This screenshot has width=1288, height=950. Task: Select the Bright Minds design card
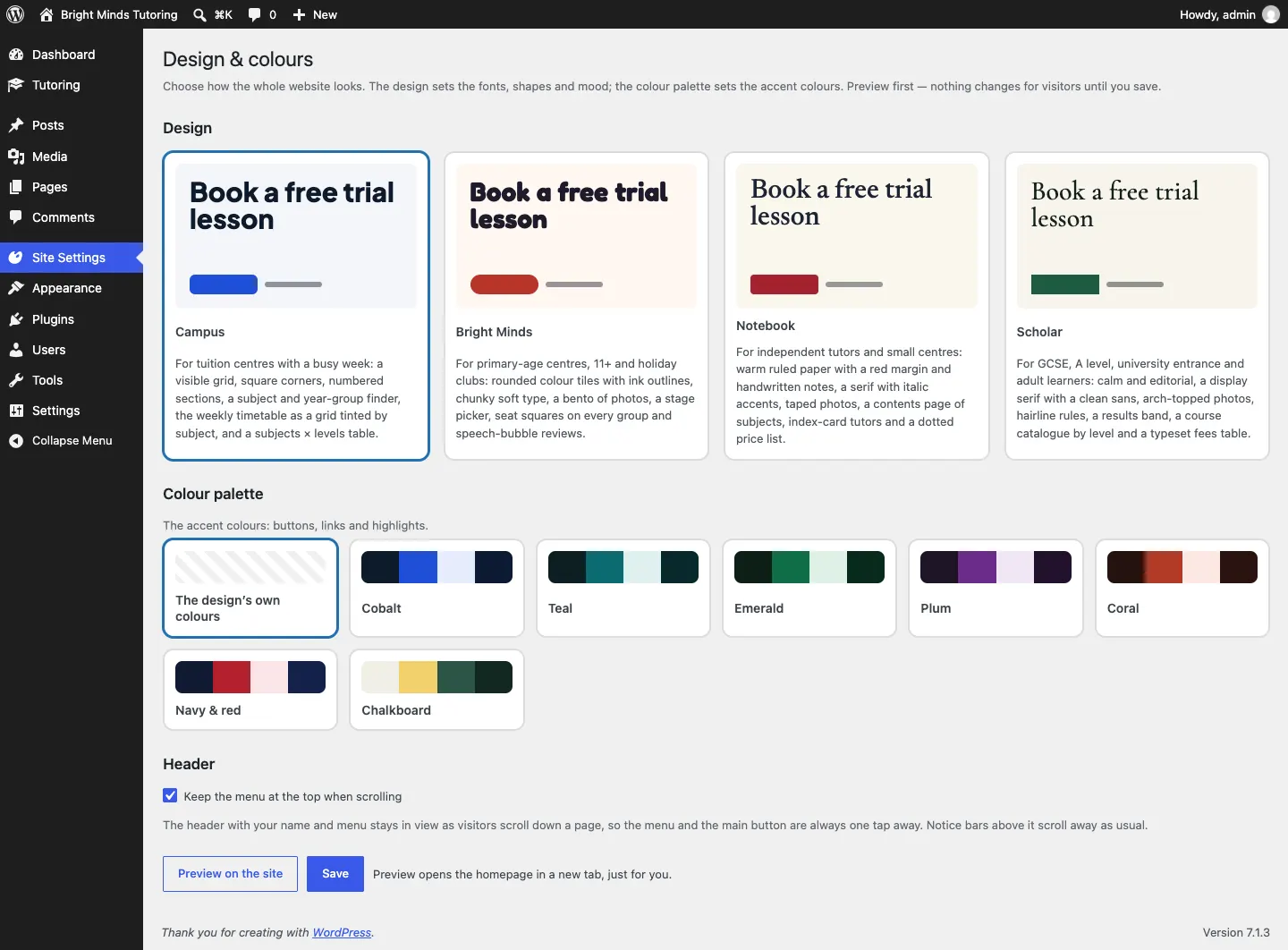[576, 306]
